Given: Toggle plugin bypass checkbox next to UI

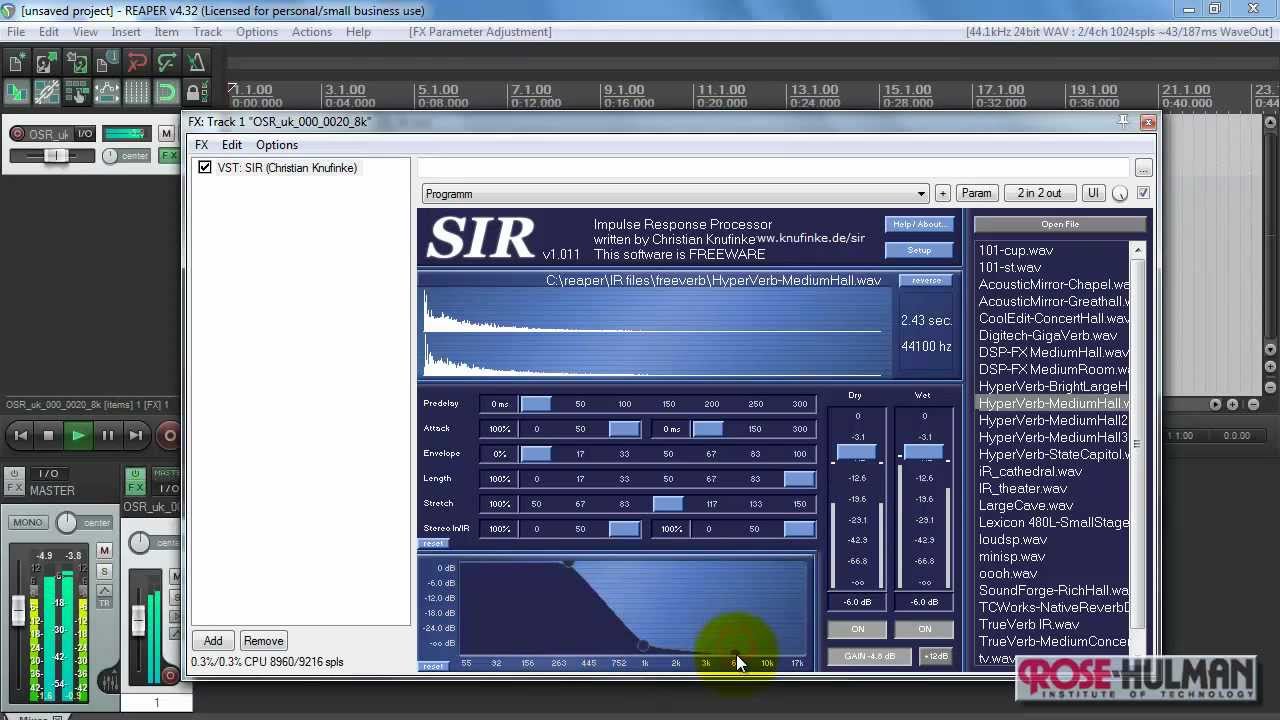Looking at the screenshot, I should 1143,193.
